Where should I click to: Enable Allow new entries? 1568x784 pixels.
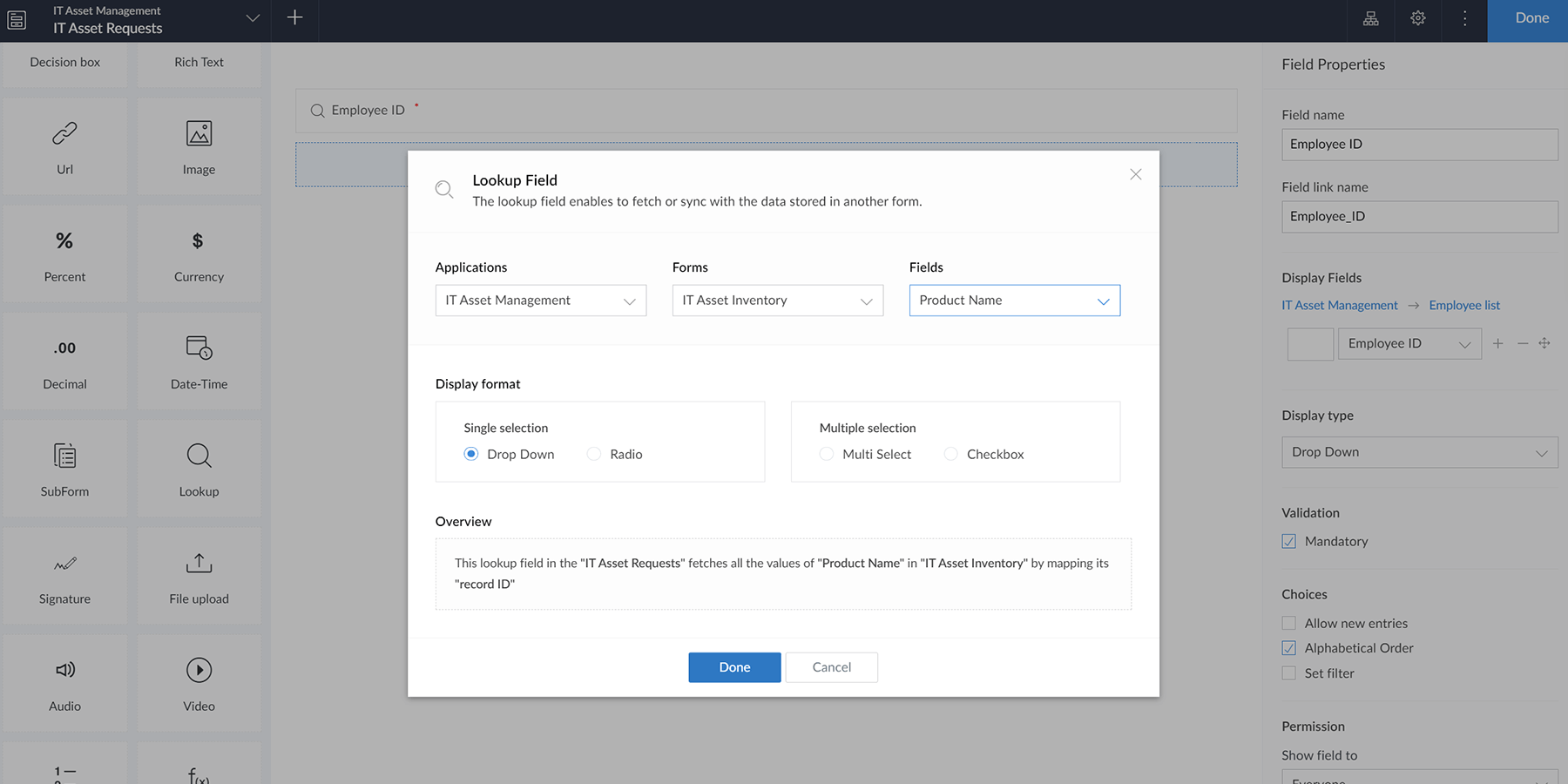1288,623
